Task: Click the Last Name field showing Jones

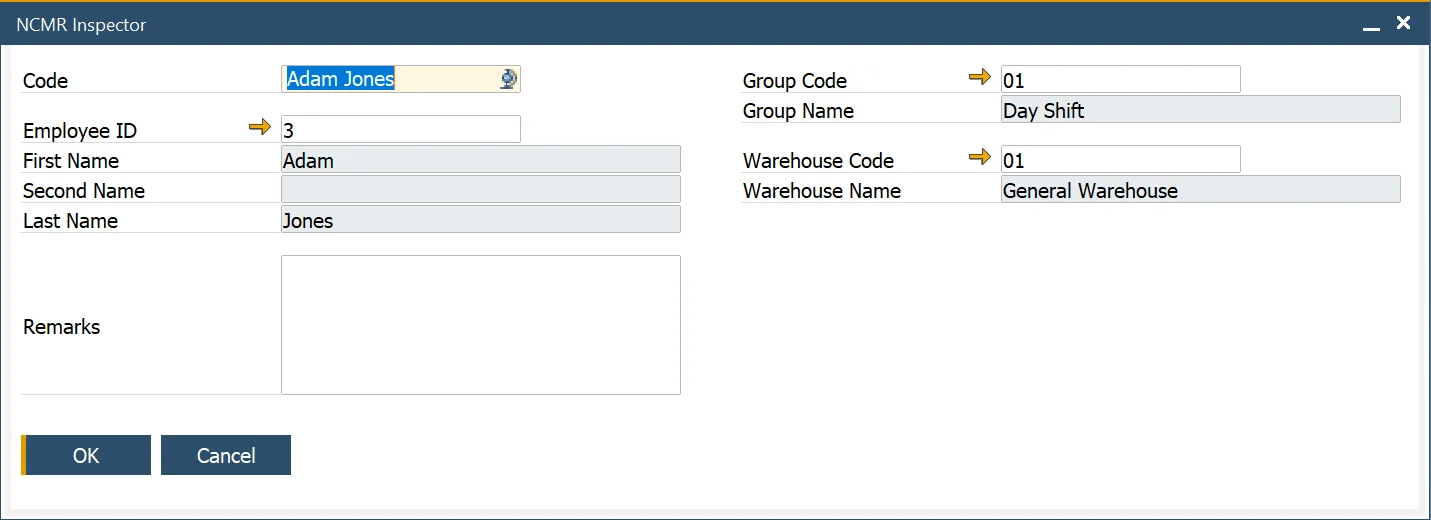Action: click(480, 220)
